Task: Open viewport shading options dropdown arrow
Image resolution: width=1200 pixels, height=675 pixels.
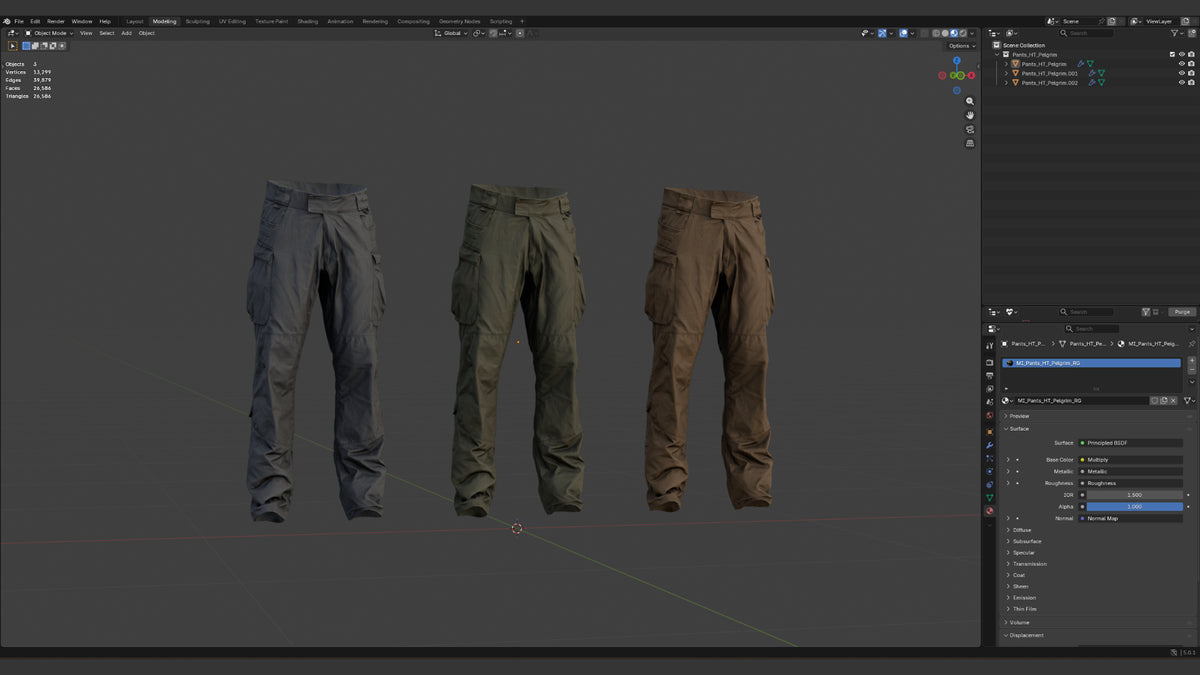Action: (x=972, y=33)
